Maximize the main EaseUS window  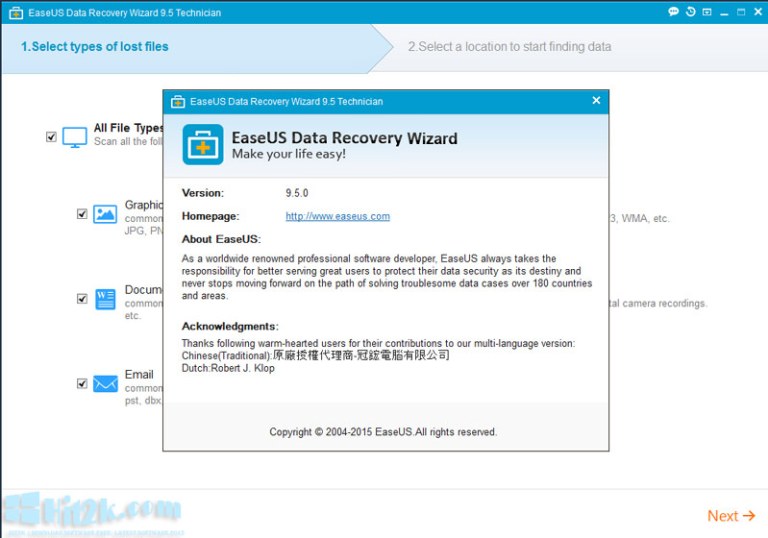(741, 12)
